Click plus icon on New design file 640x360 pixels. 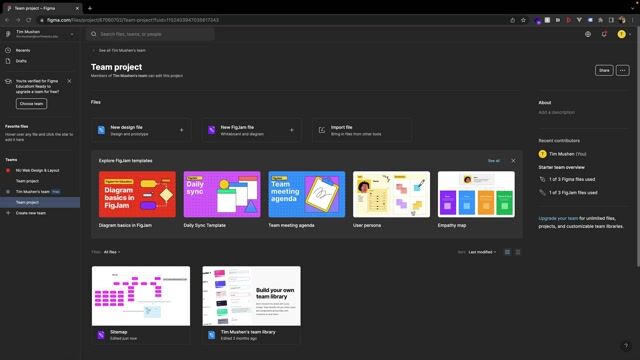tap(182, 130)
